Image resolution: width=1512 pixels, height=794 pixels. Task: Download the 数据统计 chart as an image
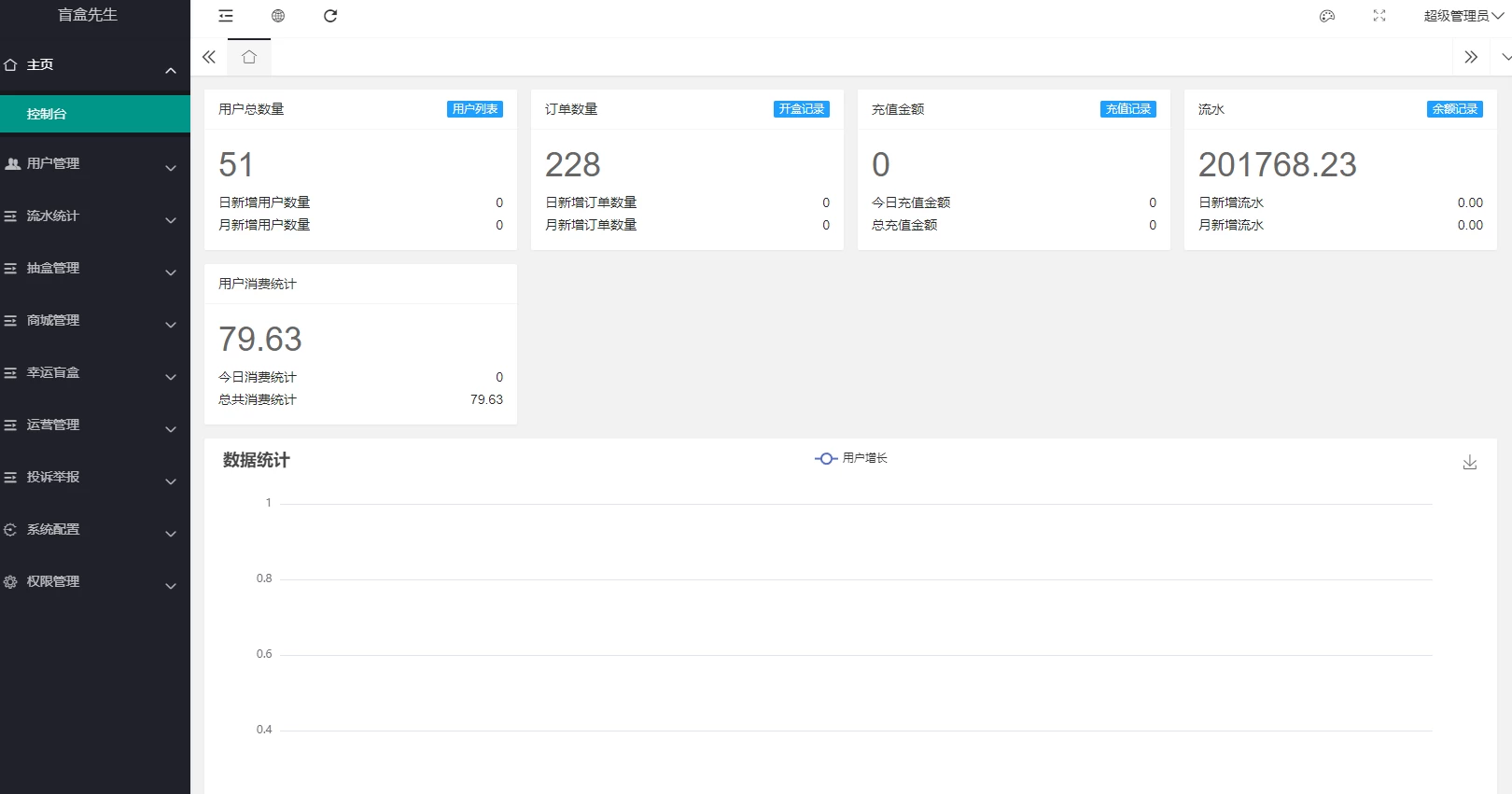pos(1470,463)
